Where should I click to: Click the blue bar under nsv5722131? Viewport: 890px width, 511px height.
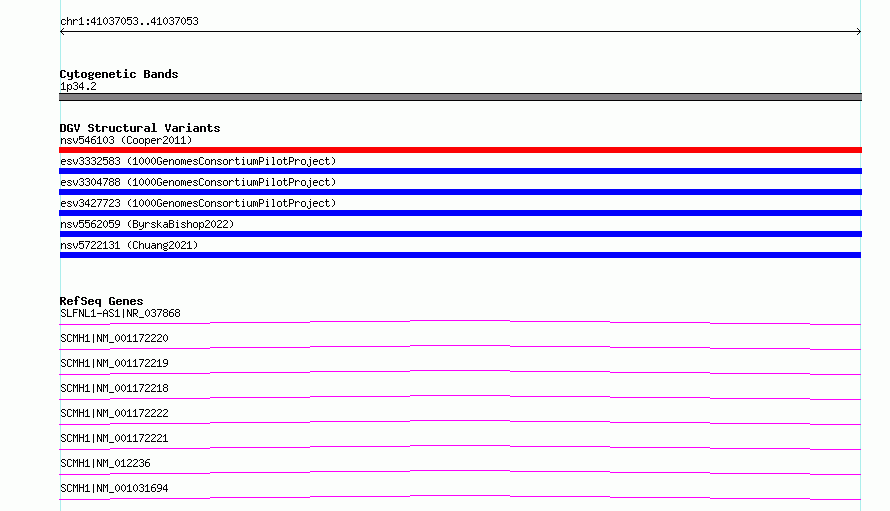pos(460,255)
